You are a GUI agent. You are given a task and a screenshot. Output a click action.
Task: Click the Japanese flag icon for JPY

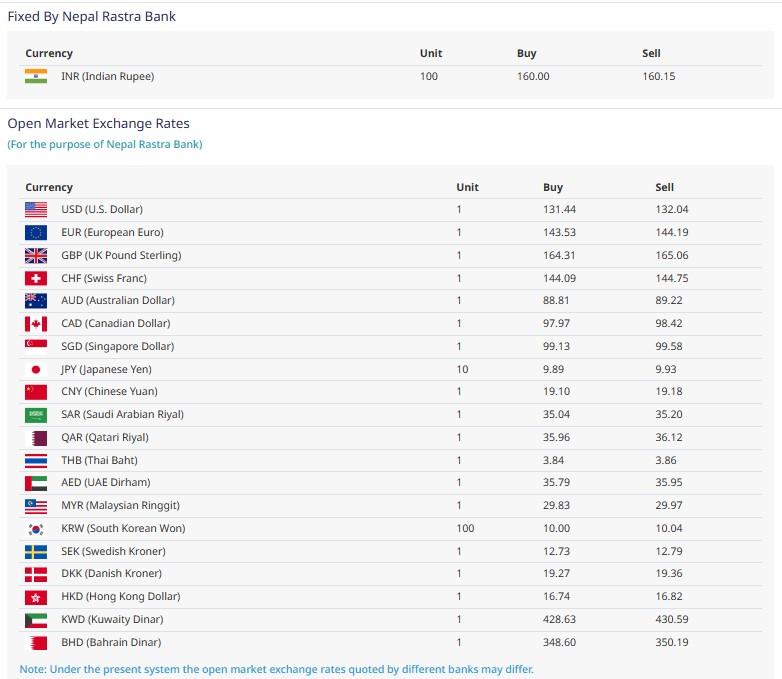[36, 369]
